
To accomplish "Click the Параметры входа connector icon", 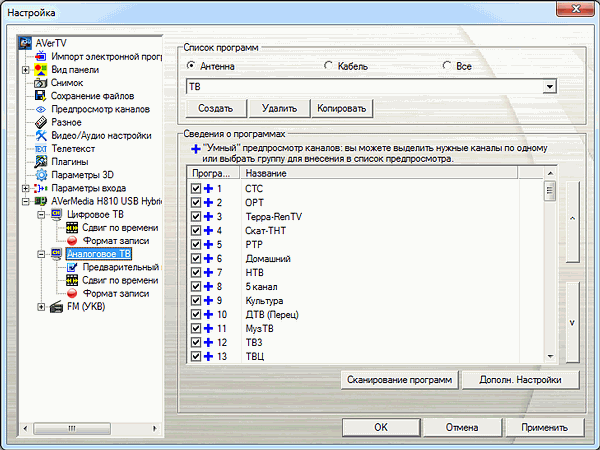I will [x=41, y=188].
